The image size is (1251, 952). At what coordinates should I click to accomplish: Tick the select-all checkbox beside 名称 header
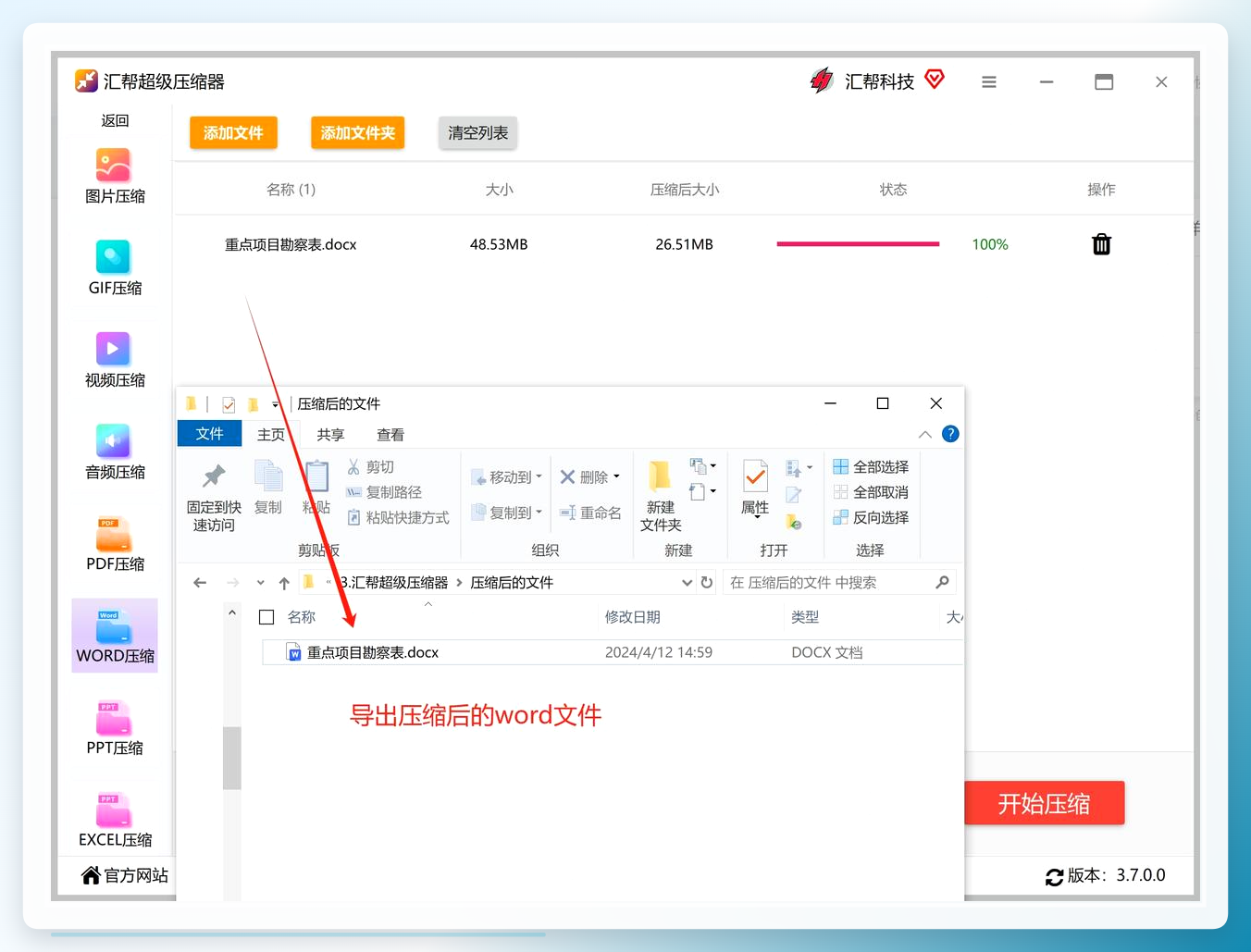tap(266, 617)
